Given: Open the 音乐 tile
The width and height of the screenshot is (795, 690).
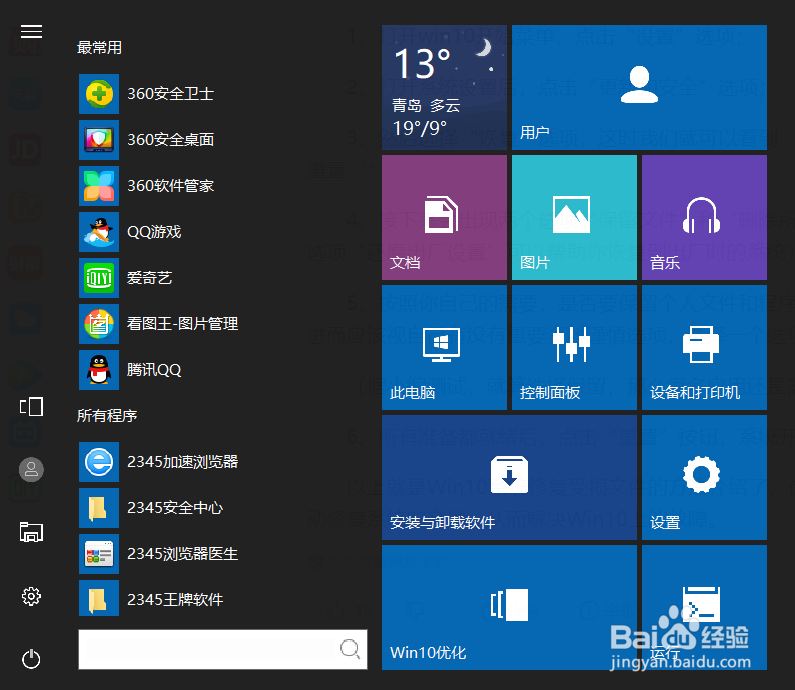Looking at the screenshot, I should [704, 217].
